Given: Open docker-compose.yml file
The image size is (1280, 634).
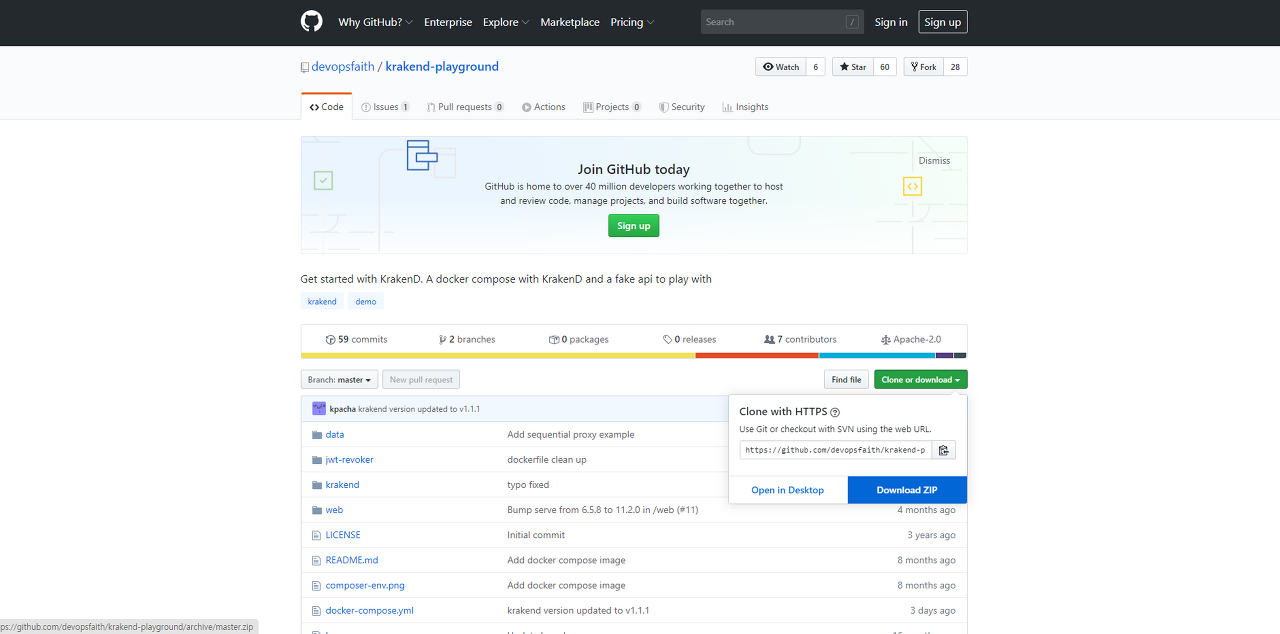Looking at the screenshot, I should coord(369,610).
